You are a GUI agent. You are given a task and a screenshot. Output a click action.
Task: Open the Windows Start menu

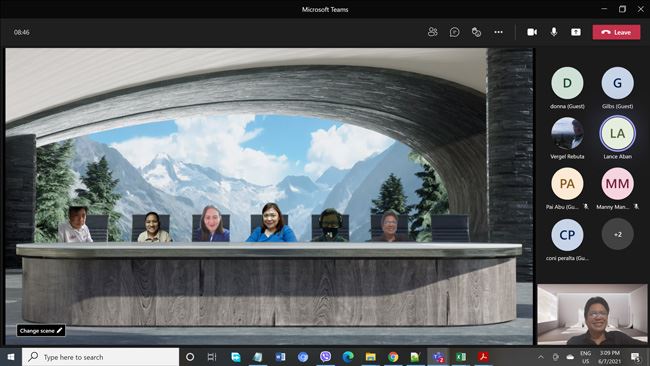(11, 357)
